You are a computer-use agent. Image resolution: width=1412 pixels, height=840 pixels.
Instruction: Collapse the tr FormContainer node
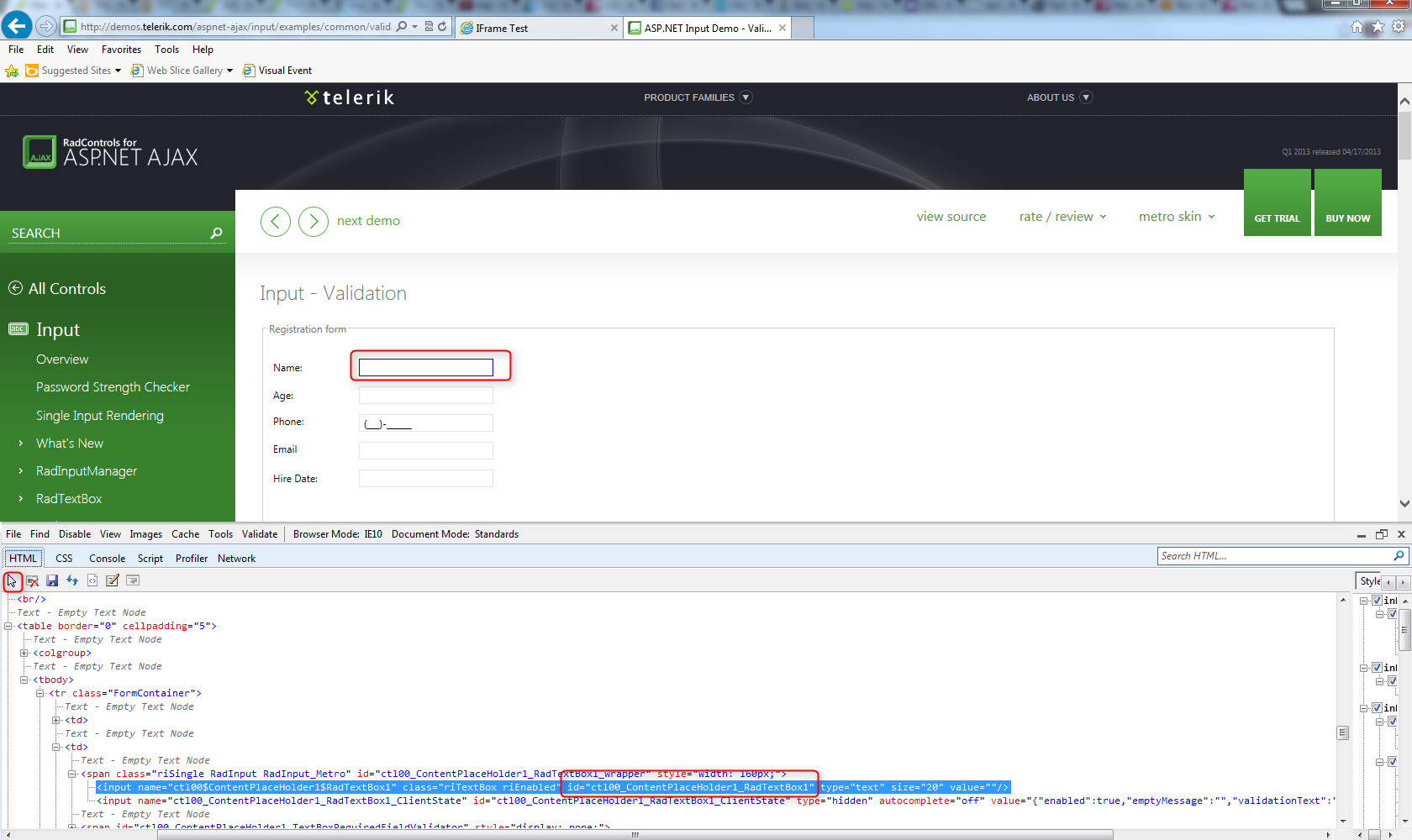[x=40, y=693]
